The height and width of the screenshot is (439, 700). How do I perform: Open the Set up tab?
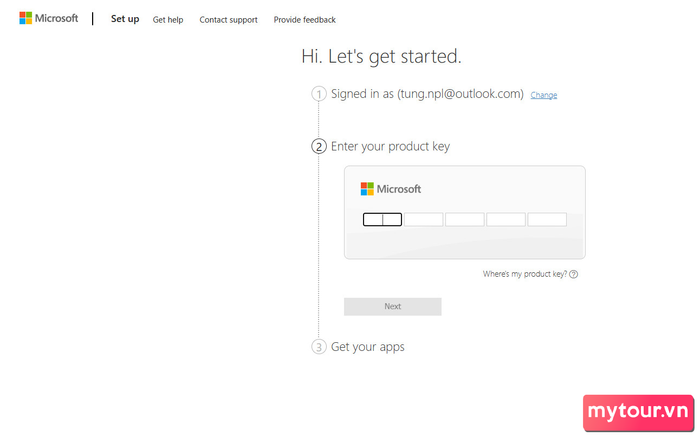coord(125,19)
